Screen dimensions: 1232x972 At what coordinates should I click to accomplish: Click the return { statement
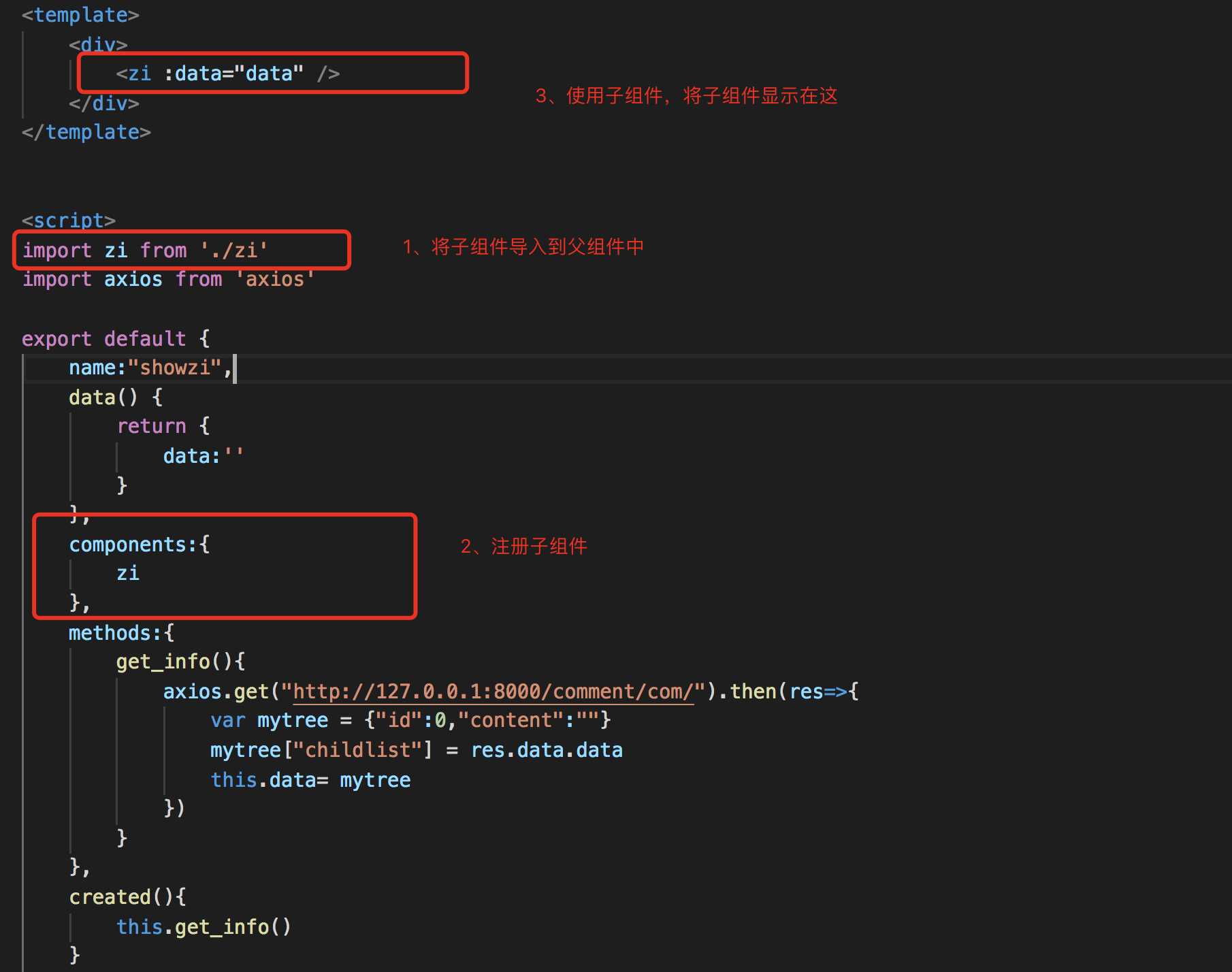(163, 426)
